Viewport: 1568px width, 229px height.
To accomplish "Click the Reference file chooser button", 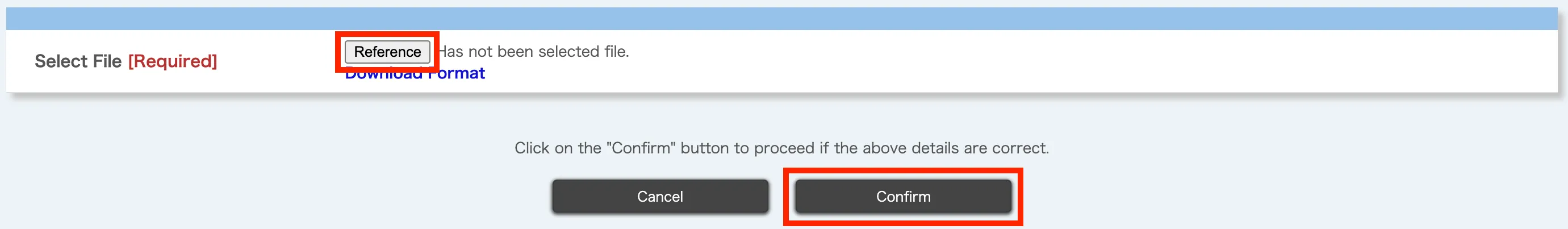I will pos(387,52).
